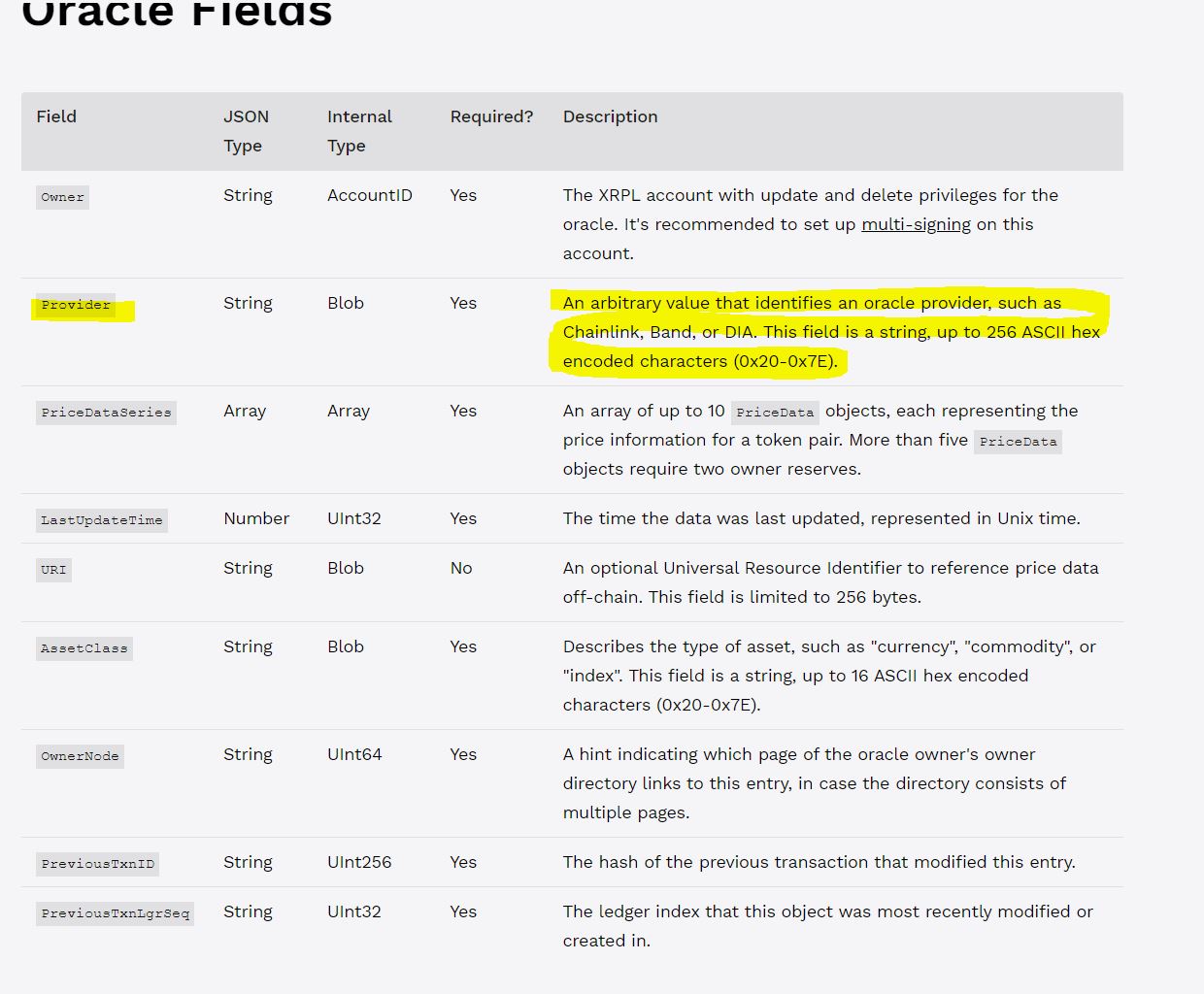
Task: Click String JSON type in OwnerNode row
Action: tap(248, 754)
